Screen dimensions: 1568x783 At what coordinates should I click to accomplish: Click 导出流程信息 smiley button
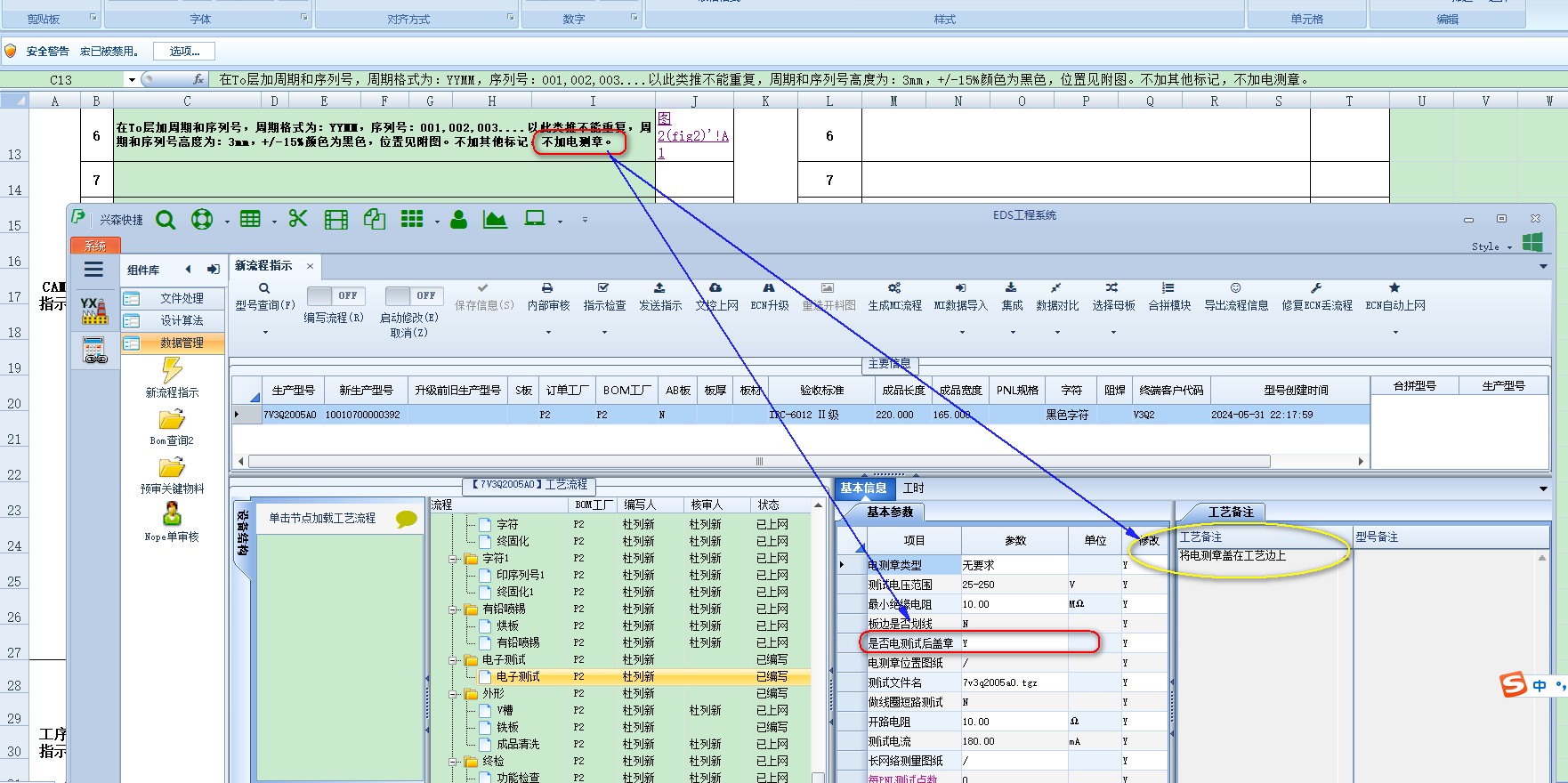[x=1236, y=297]
